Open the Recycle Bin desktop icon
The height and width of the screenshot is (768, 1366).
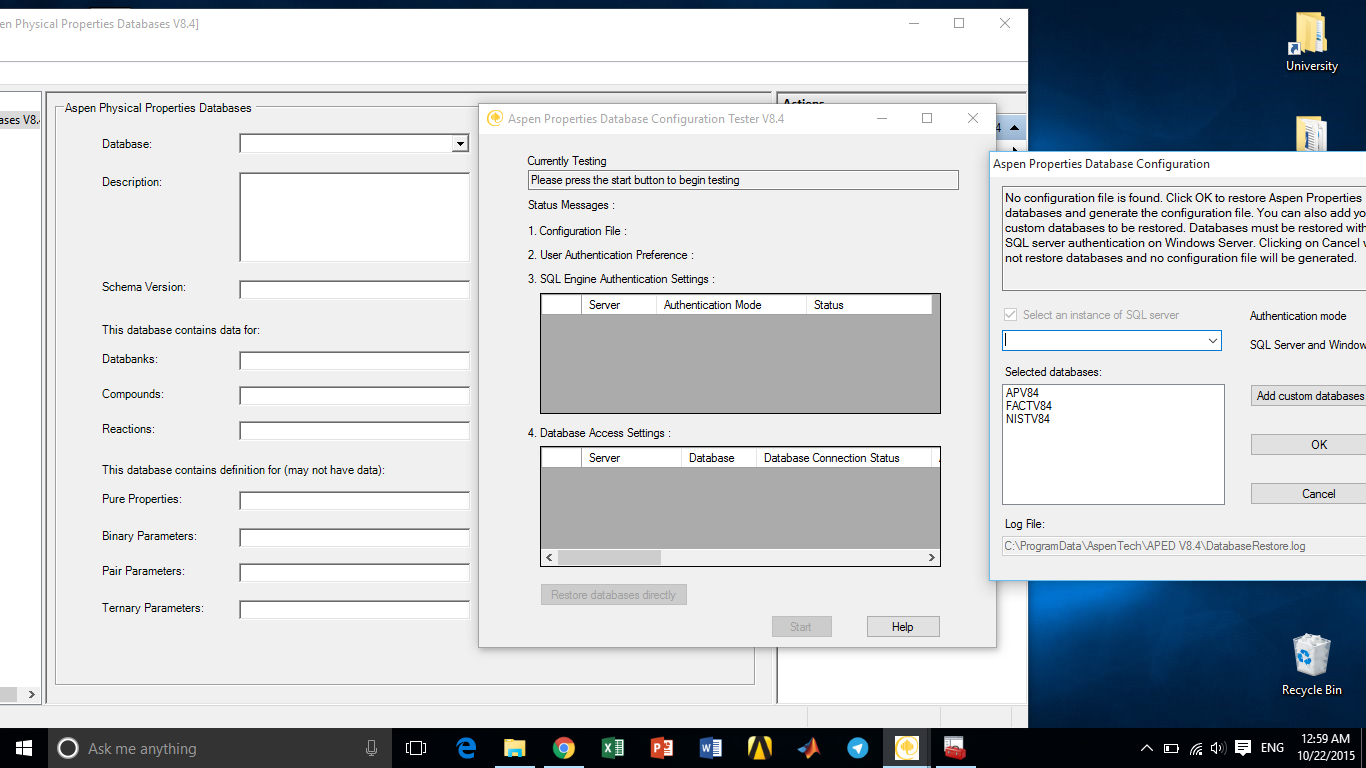pyautogui.click(x=1311, y=664)
